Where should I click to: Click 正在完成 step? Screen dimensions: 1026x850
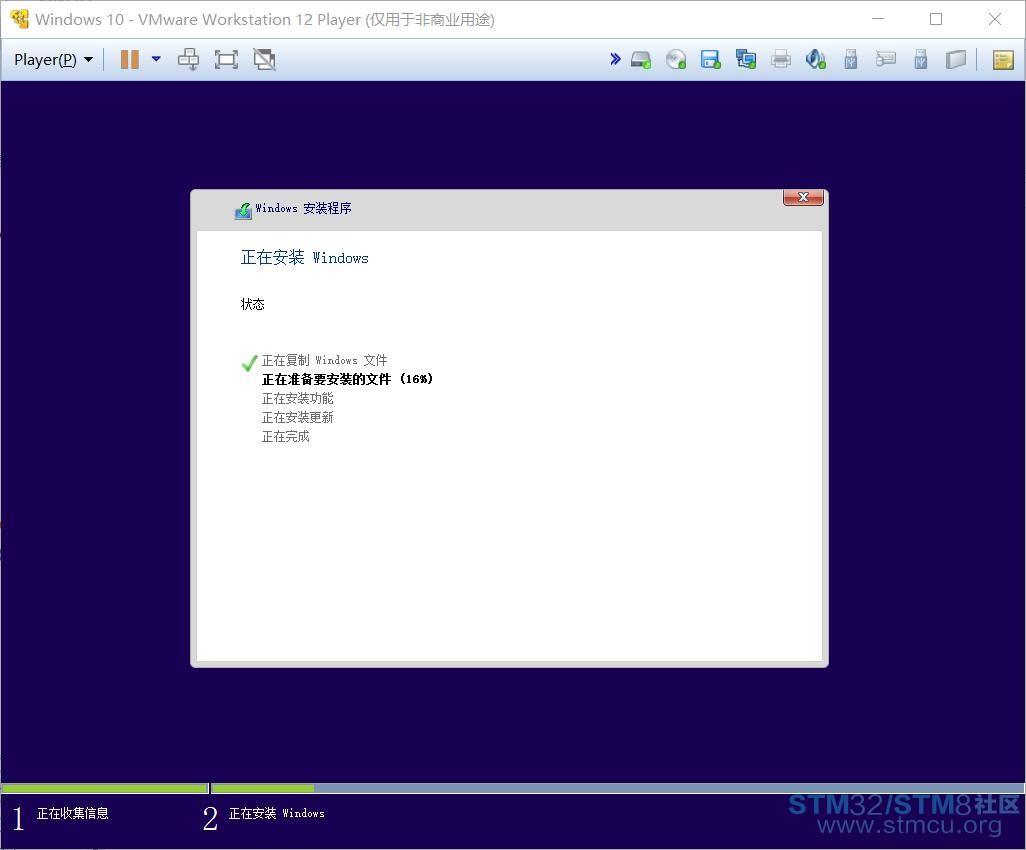(x=286, y=436)
